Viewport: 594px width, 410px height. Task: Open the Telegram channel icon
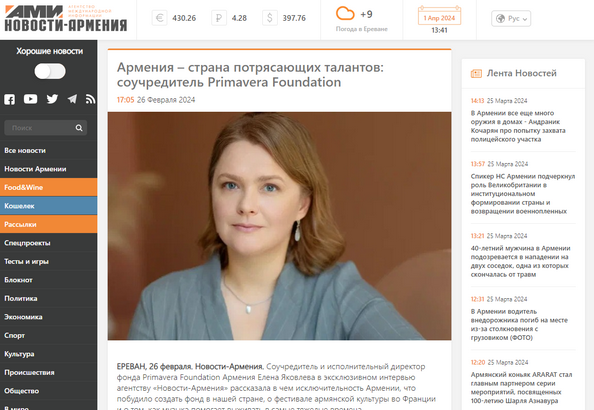pos(72,99)
